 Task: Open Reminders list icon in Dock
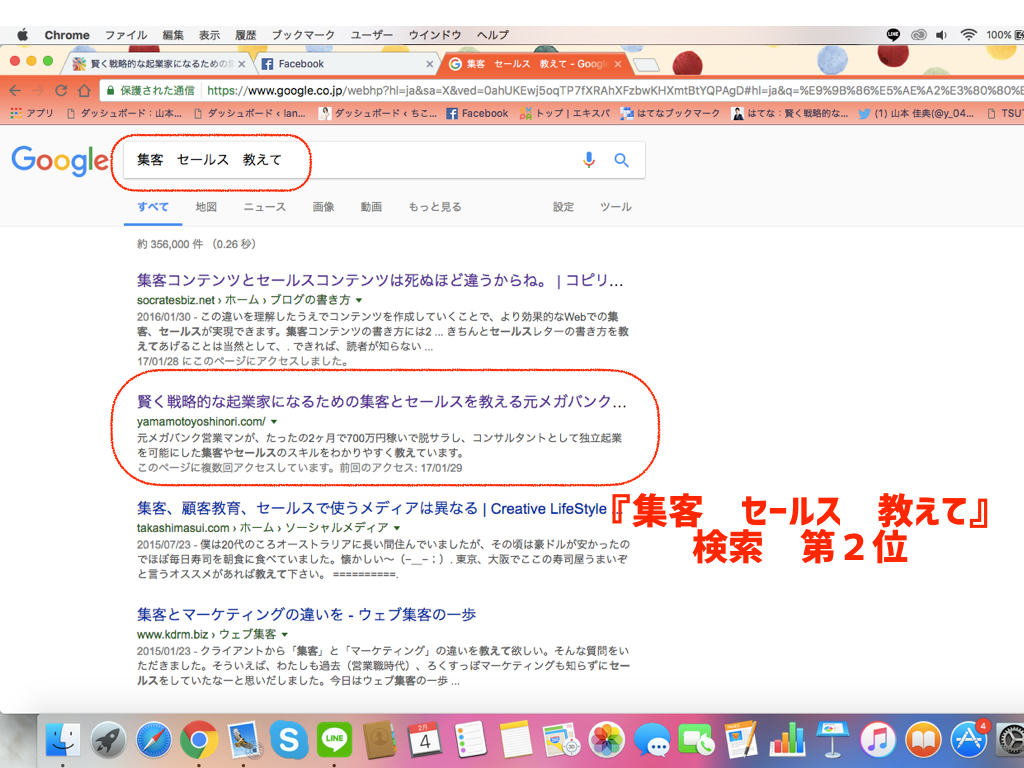point(470,741)
